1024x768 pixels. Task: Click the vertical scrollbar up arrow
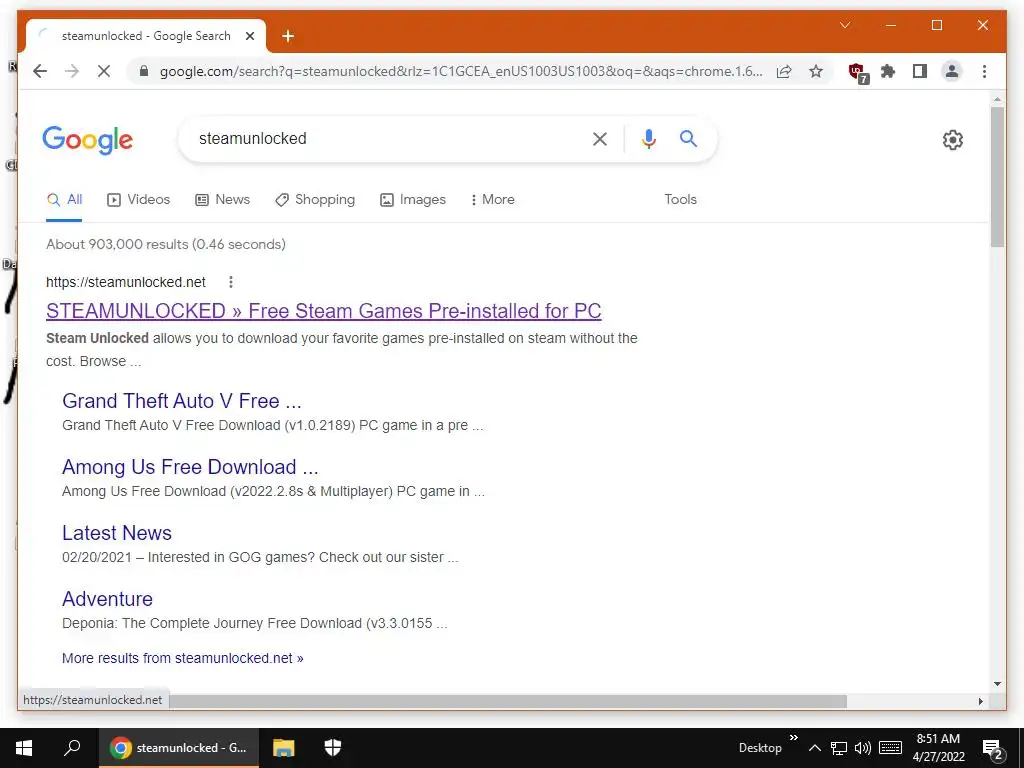(x=997, y=100)
